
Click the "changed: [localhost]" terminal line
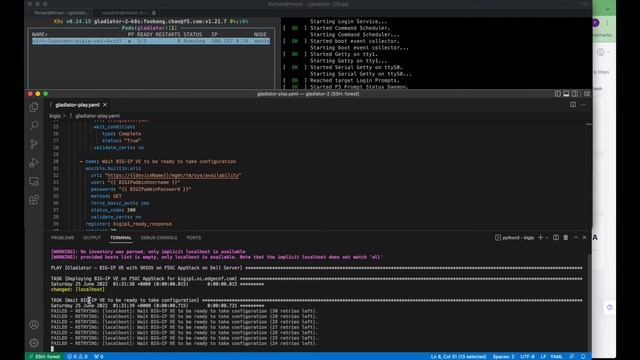(x=78, y=289)
